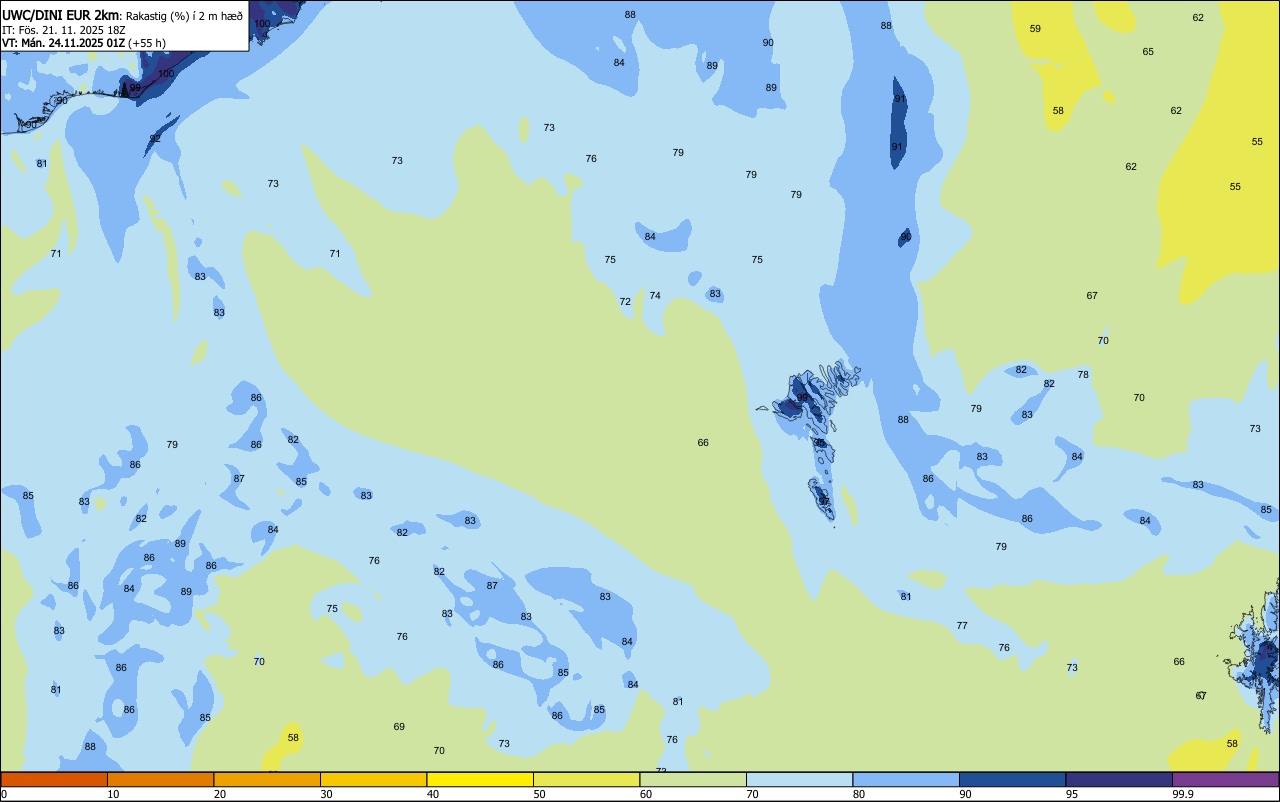Viewport: 1280px width, 802px height.
Task: Select the 80–90 medium blue legend swatch
Action: (906, 779)
